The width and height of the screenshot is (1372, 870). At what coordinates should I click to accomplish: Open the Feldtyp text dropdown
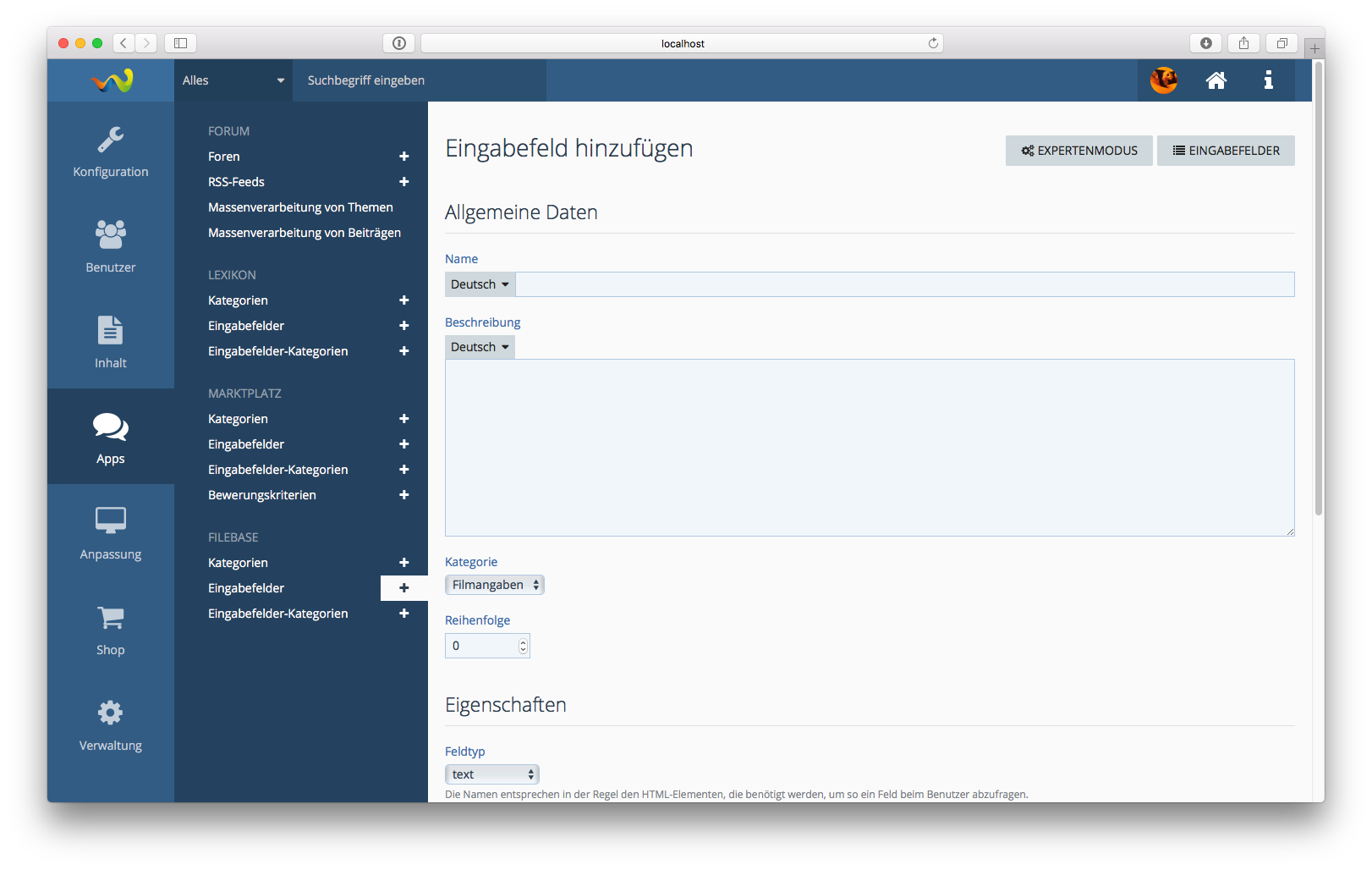[x=491, y=774]
